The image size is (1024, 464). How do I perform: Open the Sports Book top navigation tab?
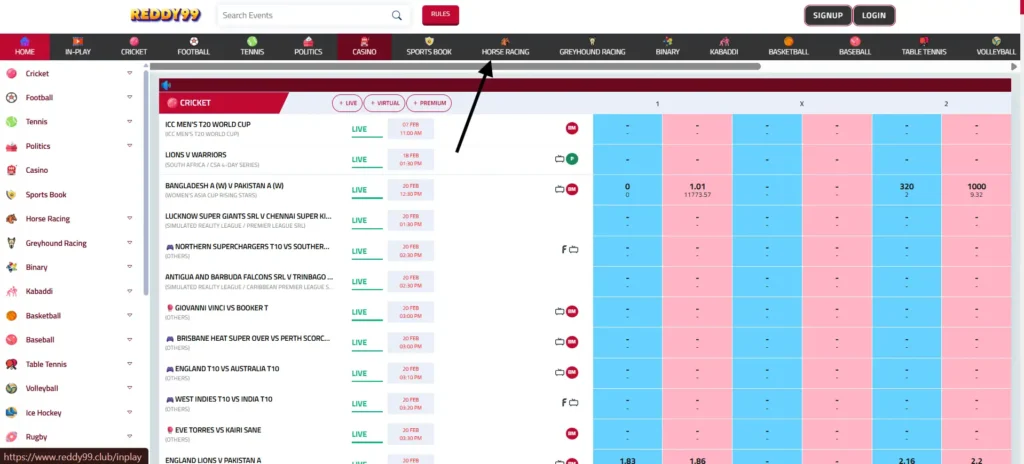(x=429, y=46)
